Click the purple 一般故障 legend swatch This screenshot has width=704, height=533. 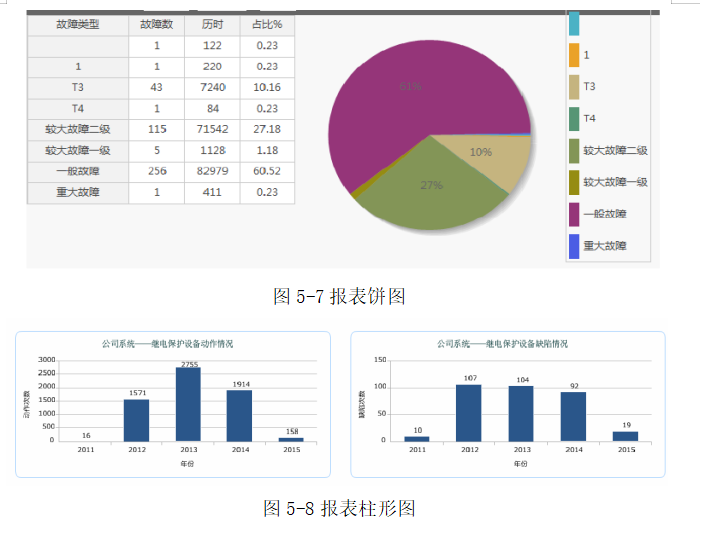click(x=574, y=214)
